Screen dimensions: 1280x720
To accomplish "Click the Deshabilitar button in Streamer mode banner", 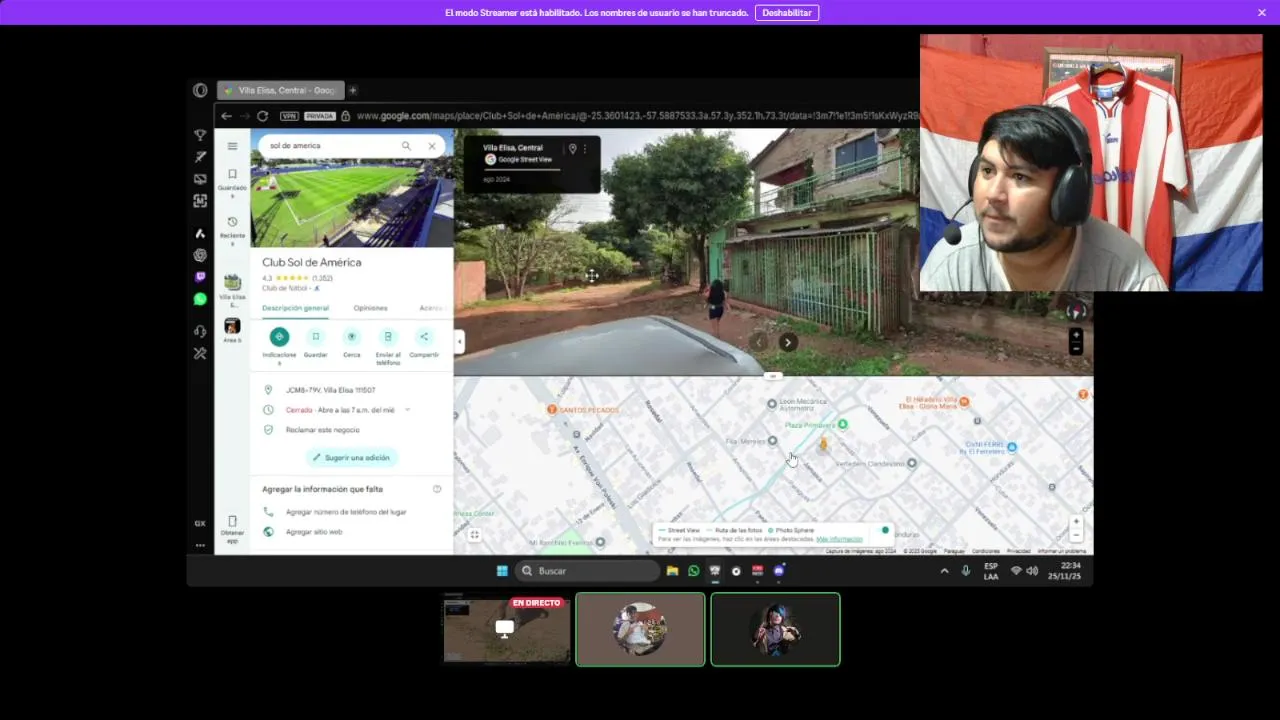I will (787, 13).
